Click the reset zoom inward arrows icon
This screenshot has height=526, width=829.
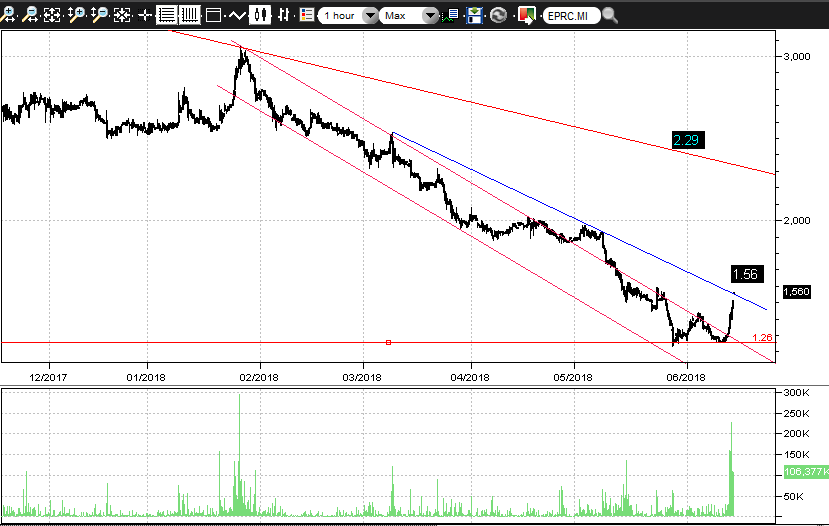click(122, 15)
